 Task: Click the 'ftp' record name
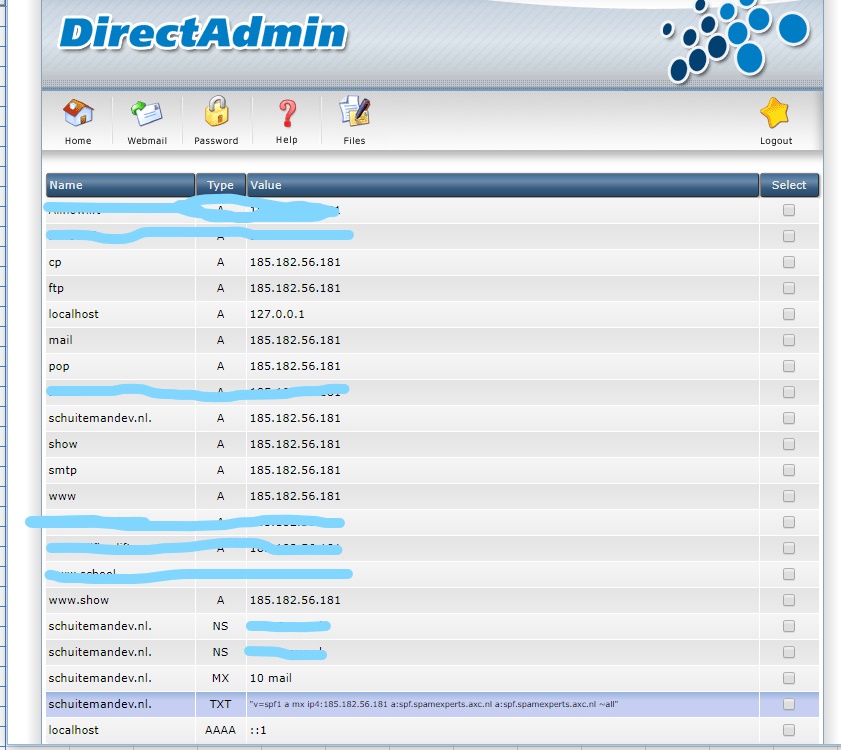56,288
